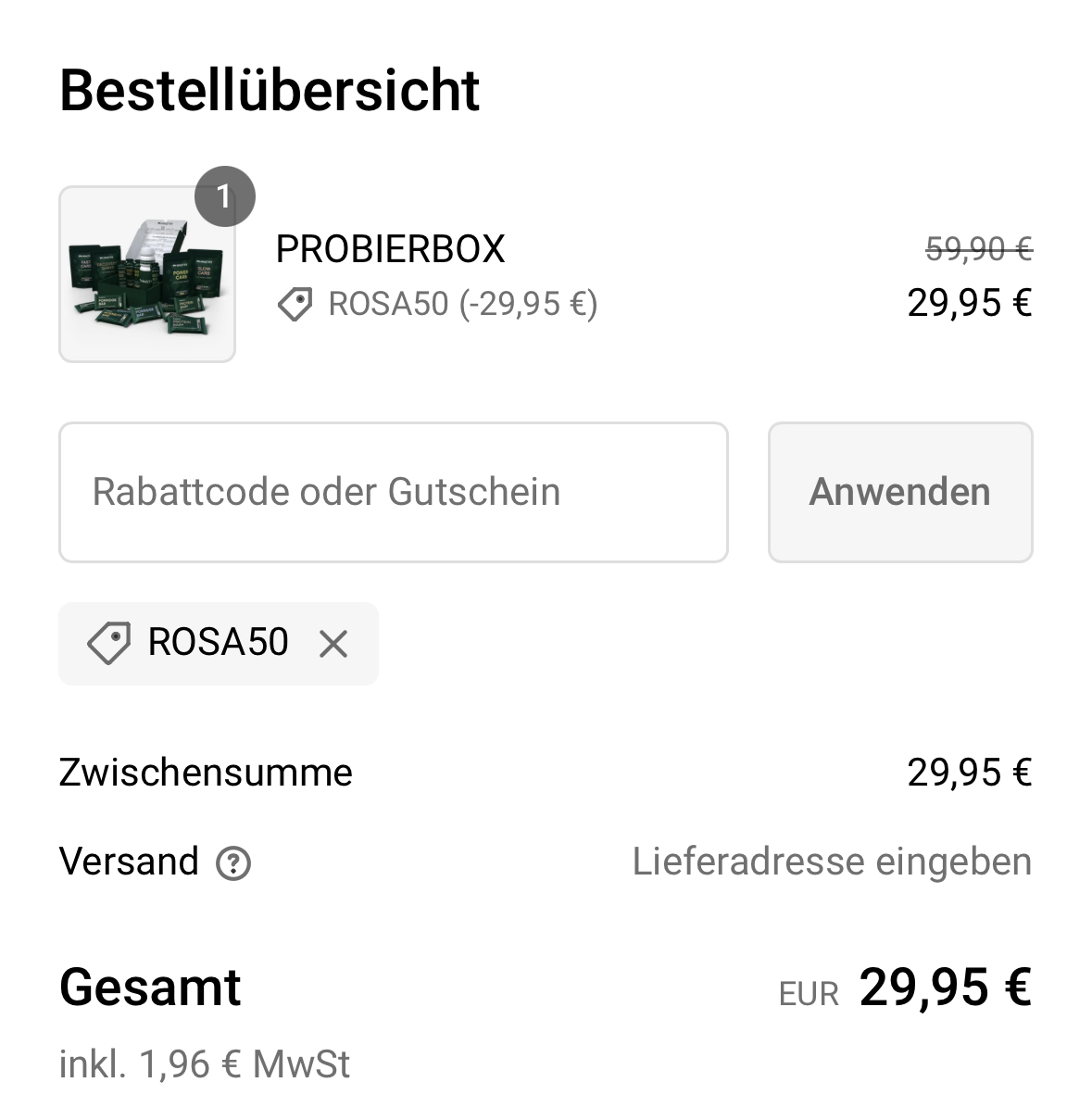This screenshot has height=1120, width=1092.
Task: Click the quantity badge showing 1
Action: 223,196
